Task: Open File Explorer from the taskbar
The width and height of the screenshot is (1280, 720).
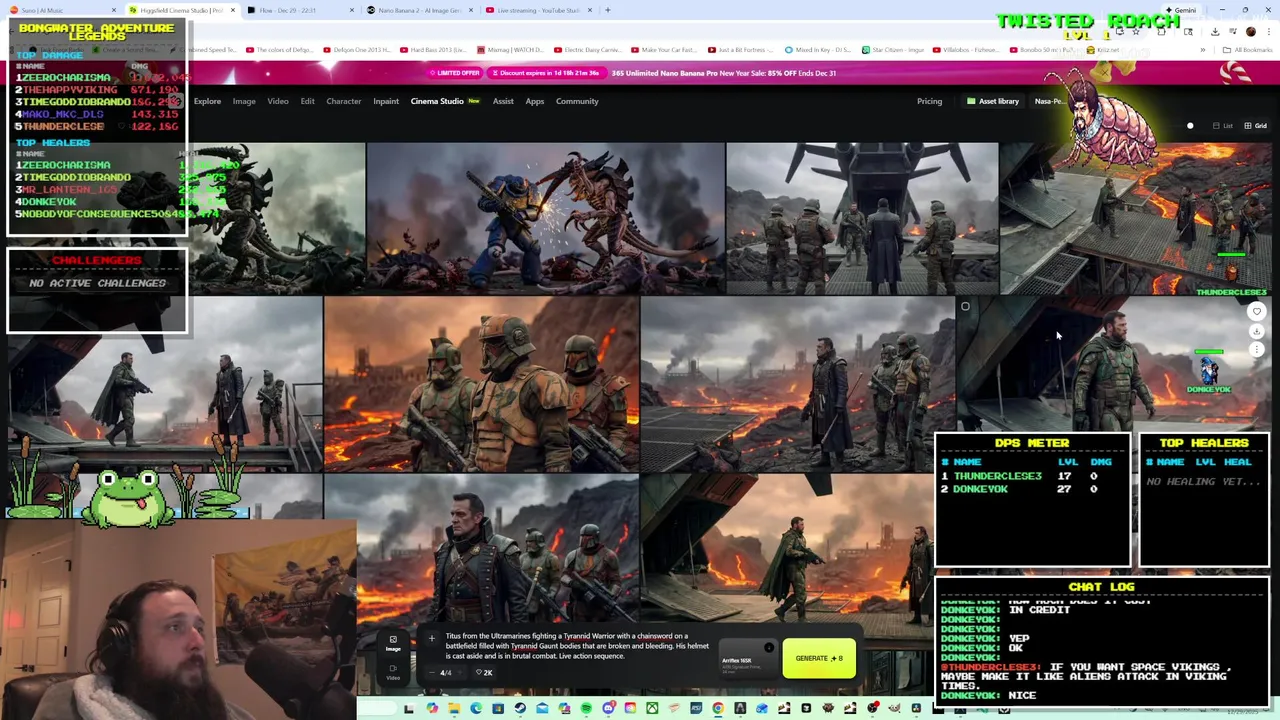Action: tap(454, 708)
